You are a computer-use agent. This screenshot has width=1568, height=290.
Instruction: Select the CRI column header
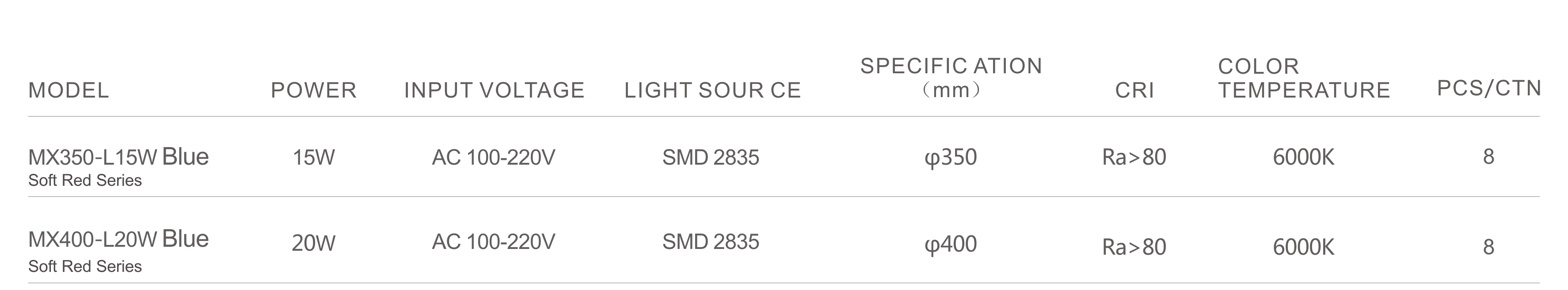tap(1134, 90)
